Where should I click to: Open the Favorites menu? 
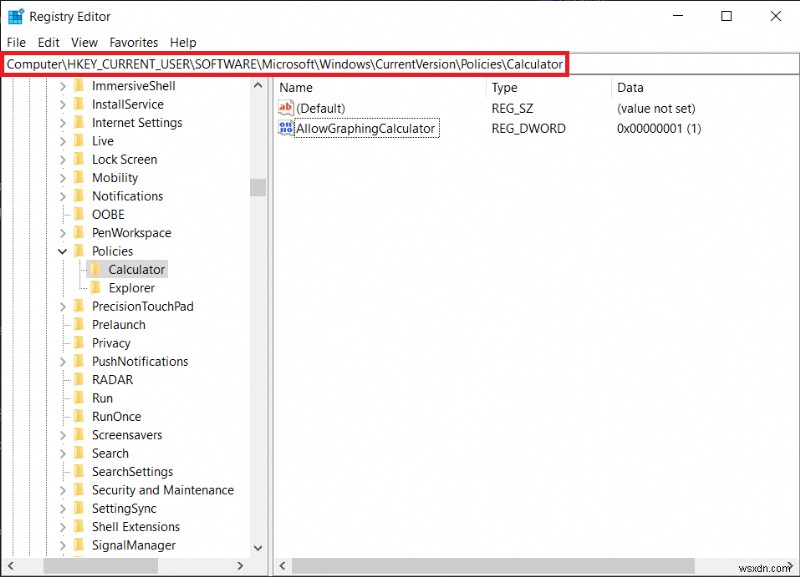(134, 42)
